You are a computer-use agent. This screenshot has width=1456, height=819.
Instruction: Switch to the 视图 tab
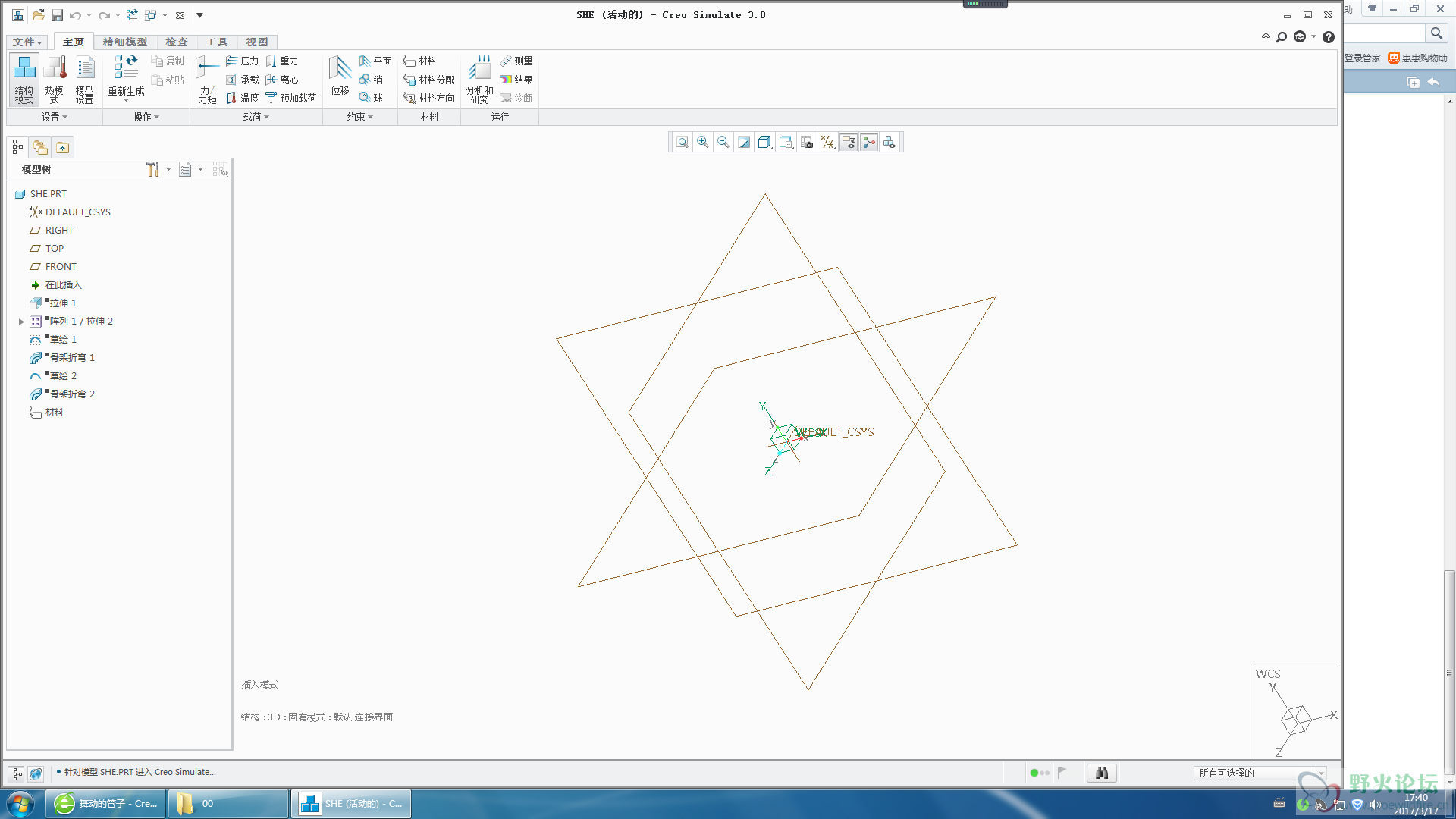(x=257, y=42)
